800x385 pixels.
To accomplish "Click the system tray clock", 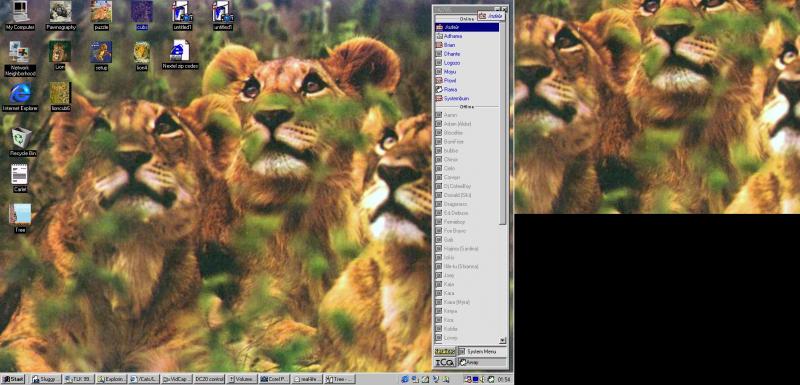I will 504,379.
